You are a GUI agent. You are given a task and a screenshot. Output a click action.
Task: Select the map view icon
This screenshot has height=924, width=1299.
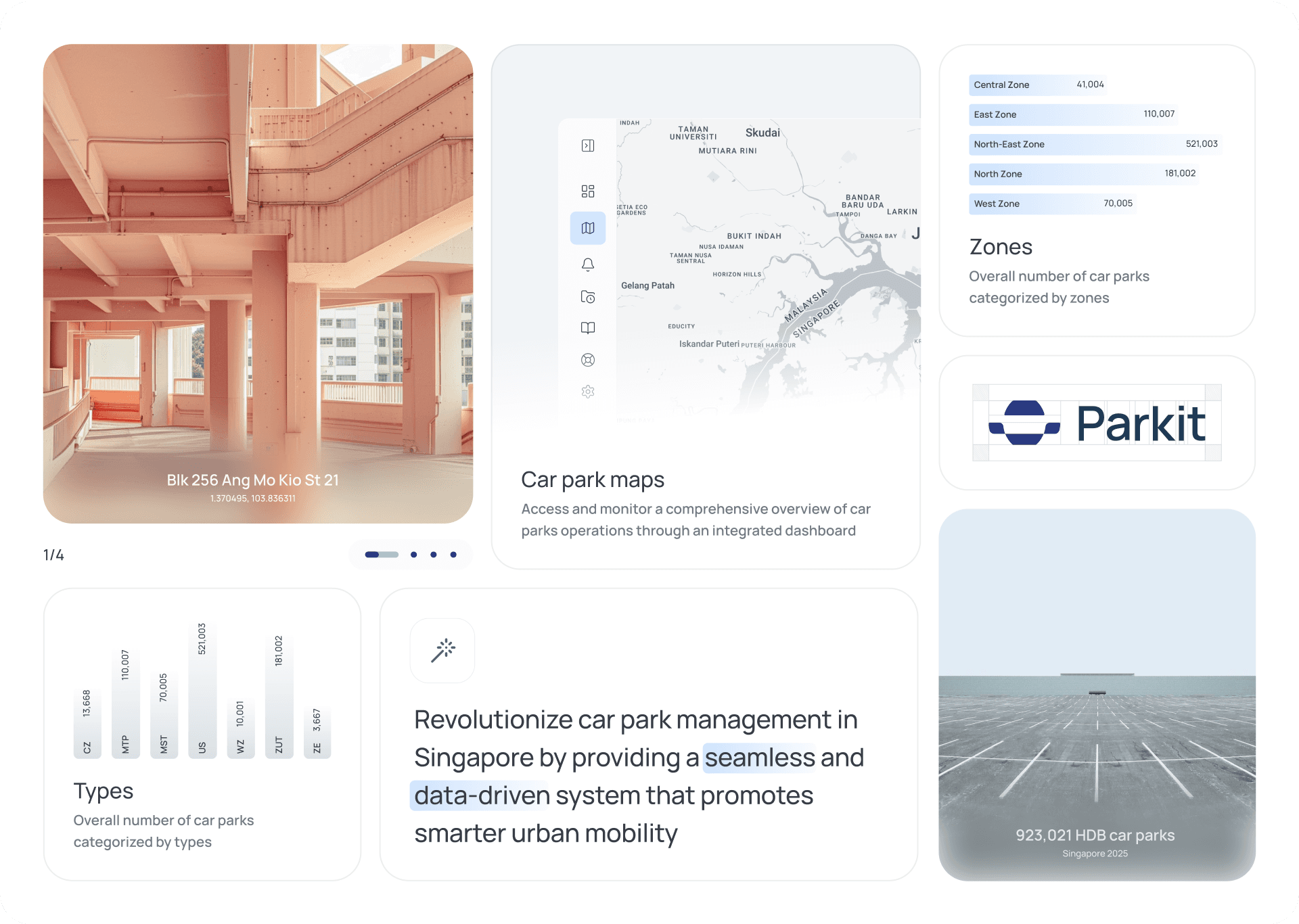[x=588, y=228]
